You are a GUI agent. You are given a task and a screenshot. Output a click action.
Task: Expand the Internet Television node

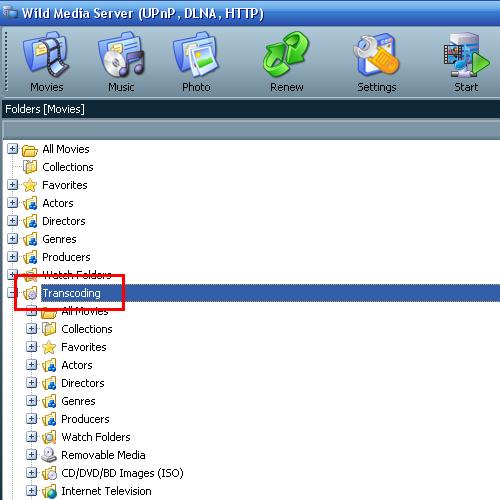[31, 491]
